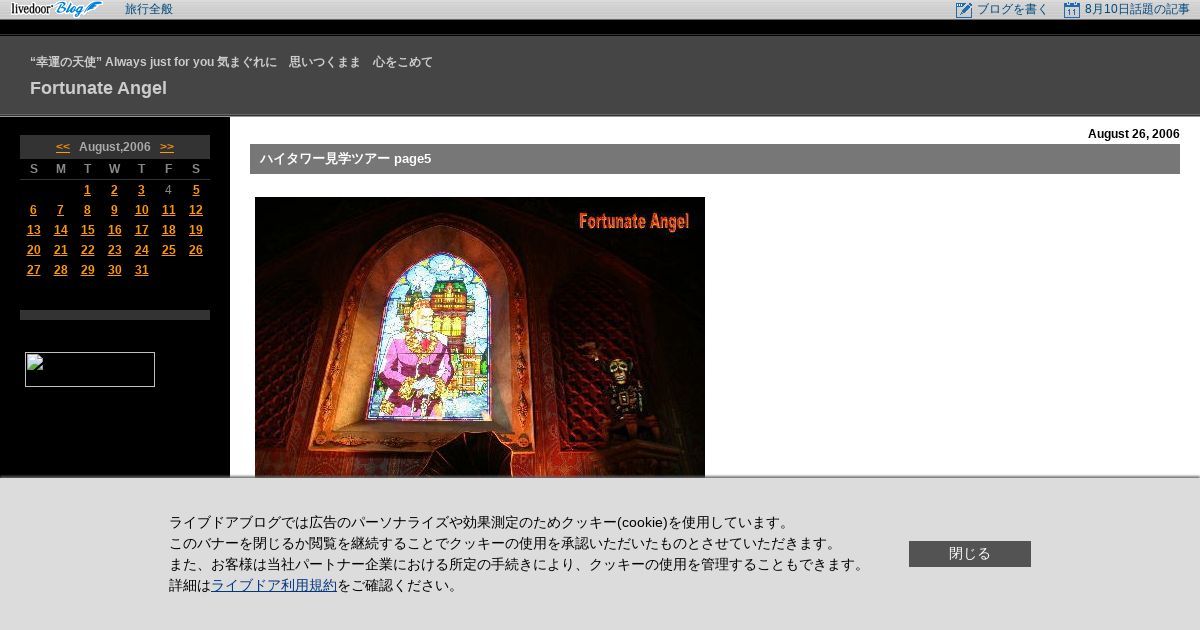Click the blog tagline starting “幸運の天使”
Screen dimensions: 1200x630
coord(231,62)
